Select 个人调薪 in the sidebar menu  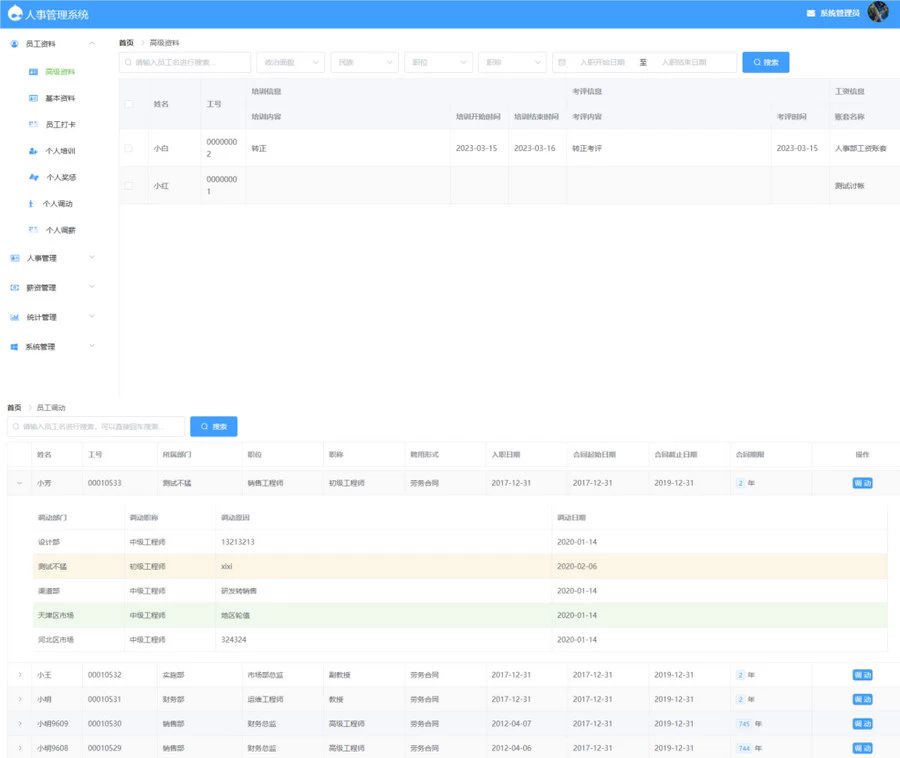click(x=60, y=230)
